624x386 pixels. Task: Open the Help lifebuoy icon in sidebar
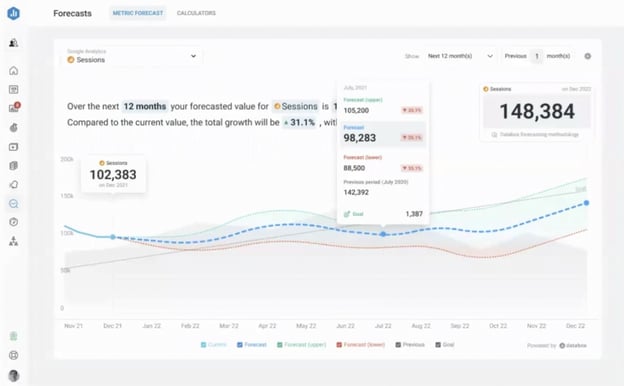pyautogui.click(x=14, y=355)
